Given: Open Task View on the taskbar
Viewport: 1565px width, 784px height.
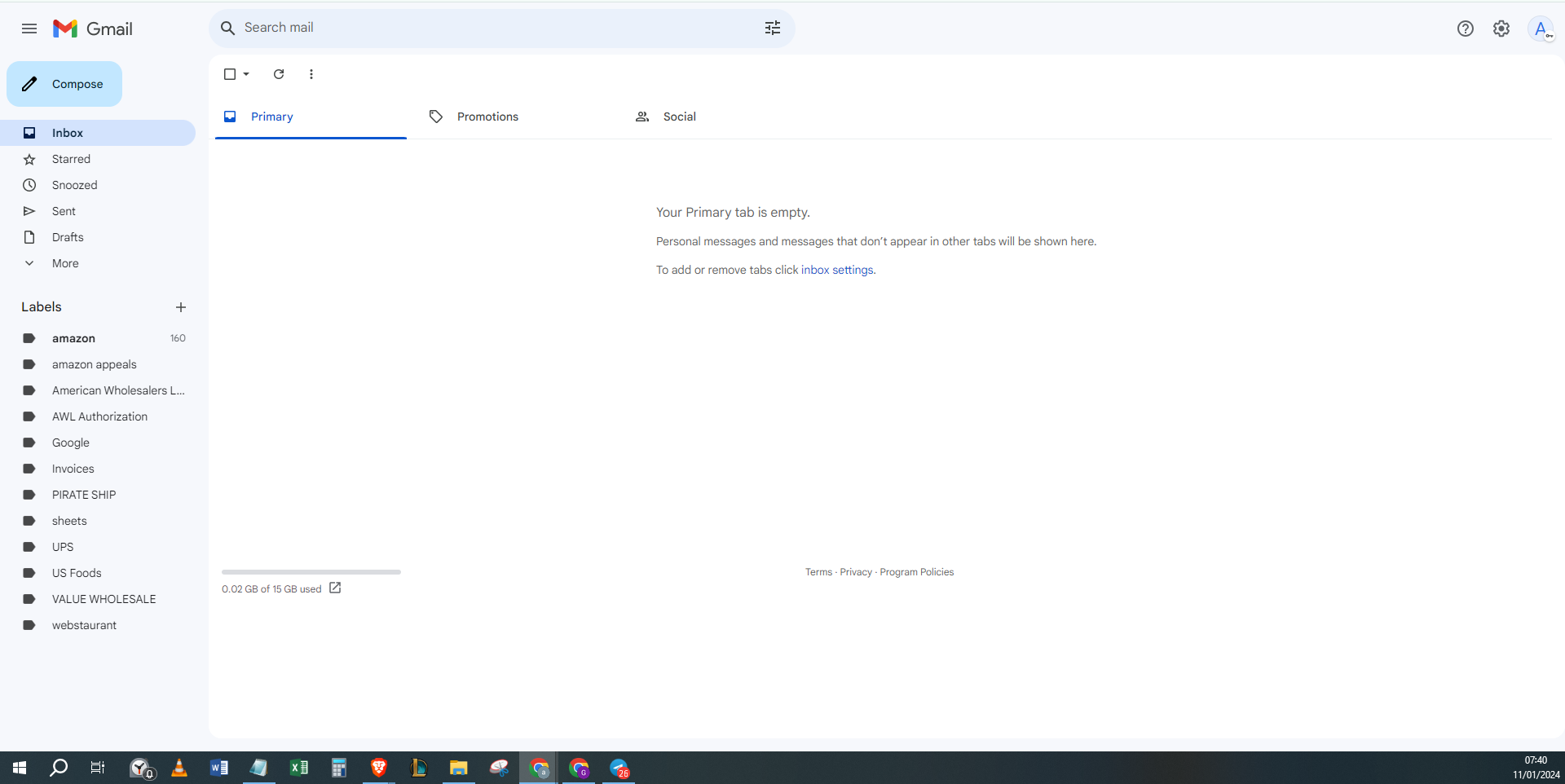Looking at the screenshot, I should click(x=97, y=768).
